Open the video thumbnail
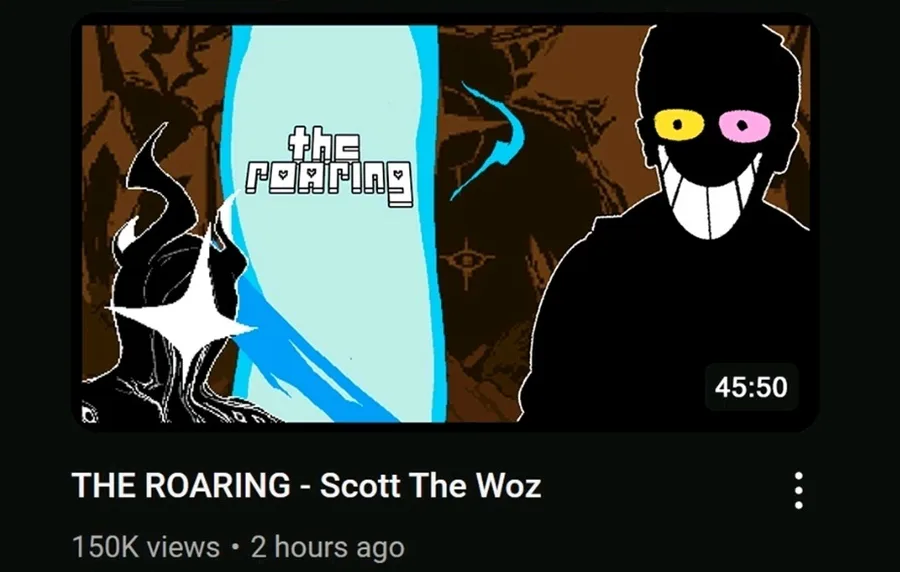Screen dimensions: 900x572 (x=445, y=223)
